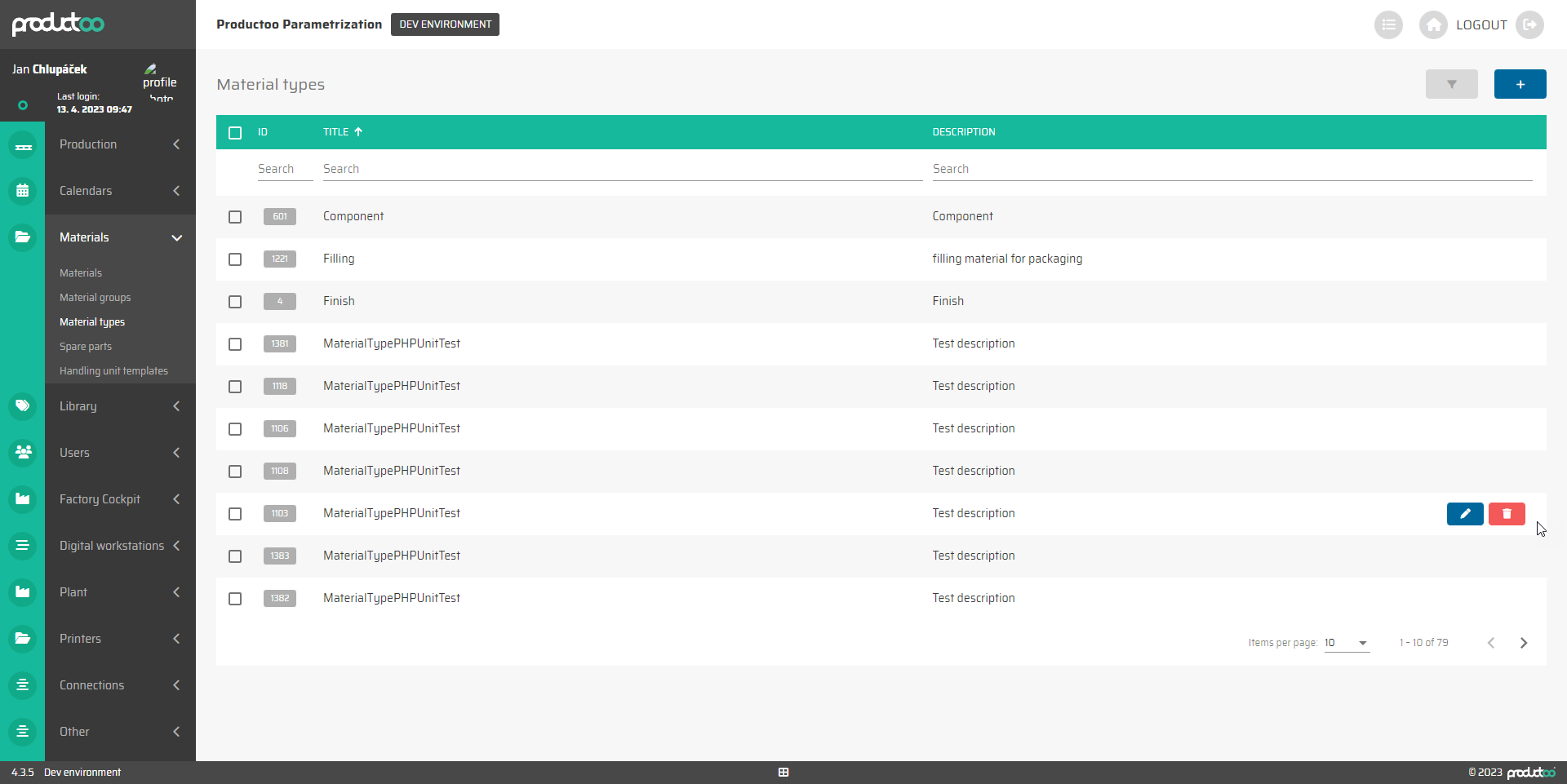Click the Calendars sidebar icon
Viewport: 1567px width, 784px height.
pyautogui.click(x=23, y=191)
